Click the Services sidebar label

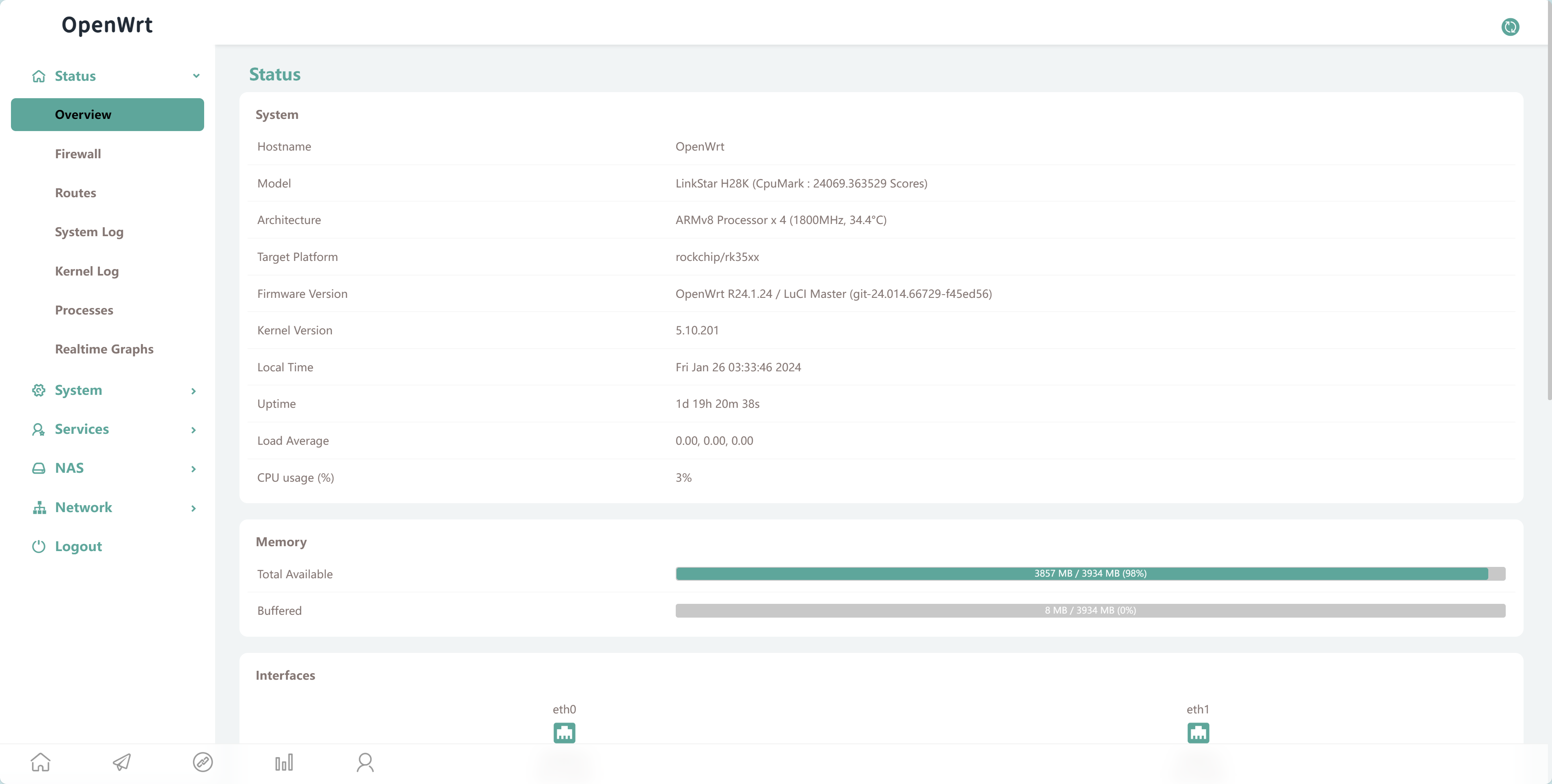82,429
